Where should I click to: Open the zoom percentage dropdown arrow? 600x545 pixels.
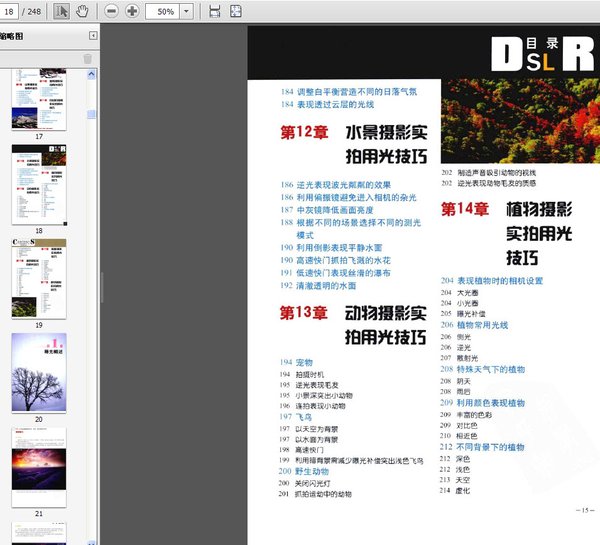pos(188,11)
